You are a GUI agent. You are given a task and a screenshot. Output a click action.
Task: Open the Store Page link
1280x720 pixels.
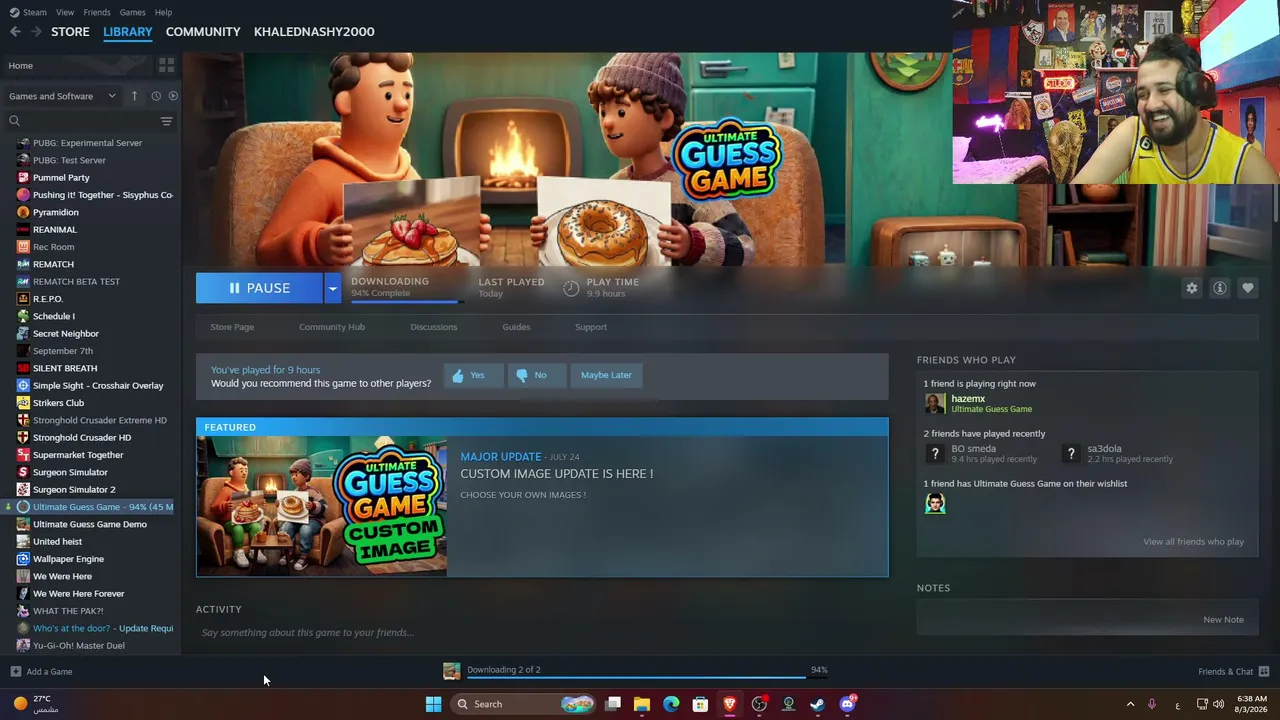click(232, 327)
